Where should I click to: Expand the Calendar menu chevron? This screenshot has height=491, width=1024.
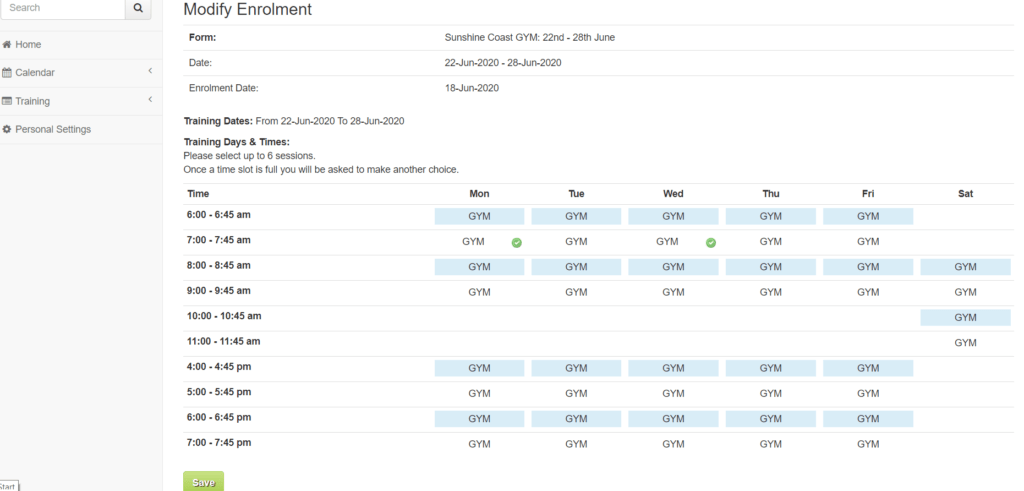[150, 71]
